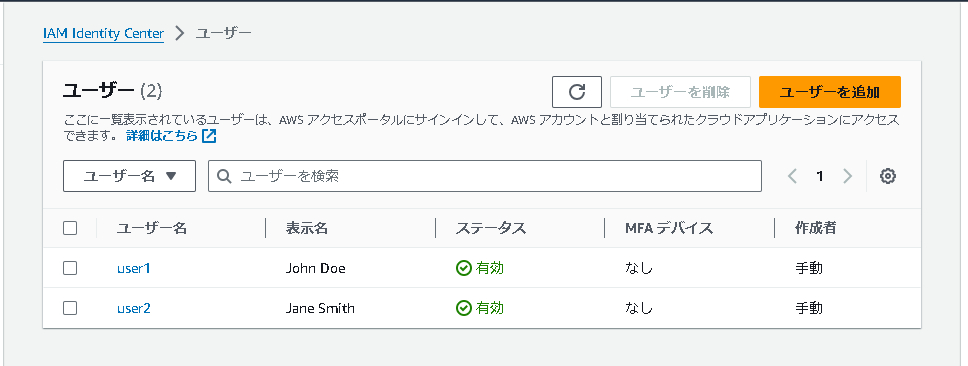The width and height of the screenshot is (968, 366).
Task: Click the ユーザーを追加 button
Action: click(830, 92)
